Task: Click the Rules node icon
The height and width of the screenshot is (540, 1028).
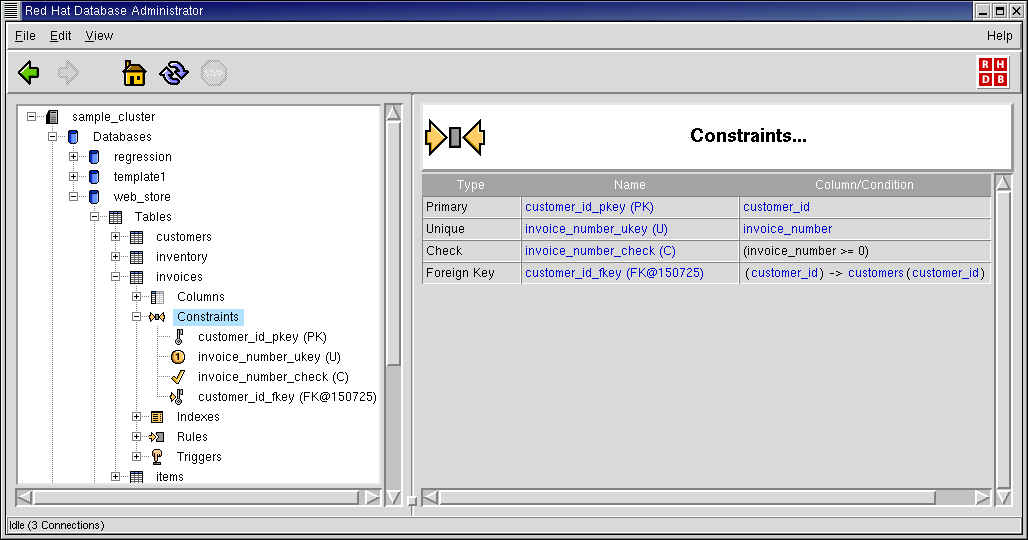Action: tap(157, 437)
